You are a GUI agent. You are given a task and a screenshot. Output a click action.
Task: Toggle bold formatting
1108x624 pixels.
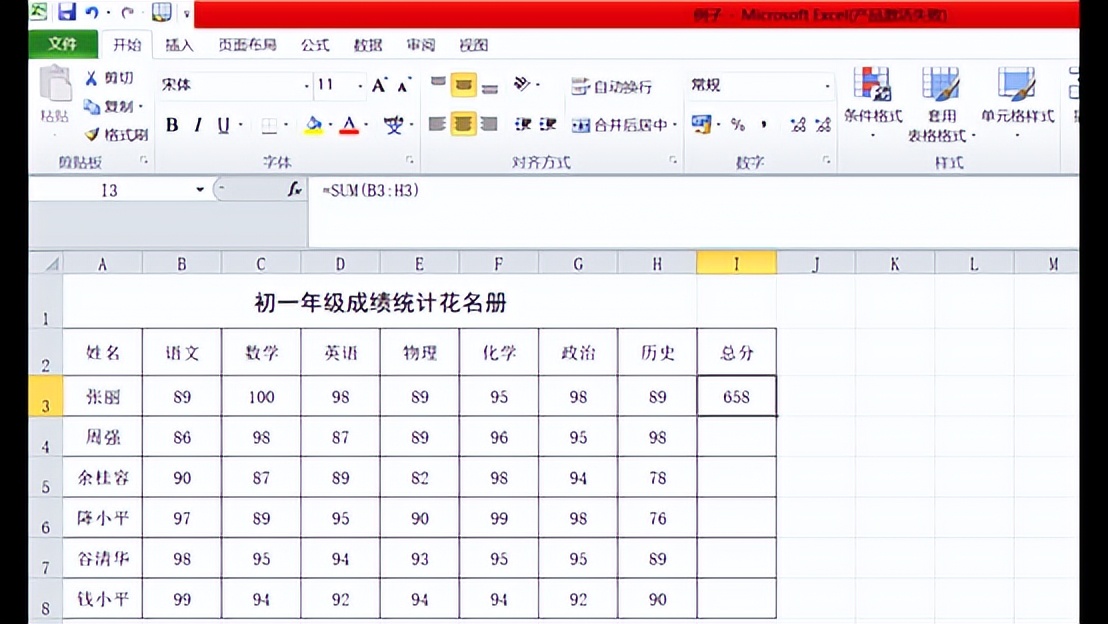point(172,125)
